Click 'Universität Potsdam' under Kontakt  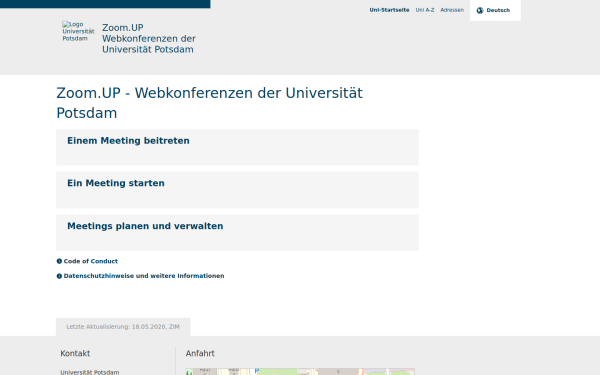(90, 372)
